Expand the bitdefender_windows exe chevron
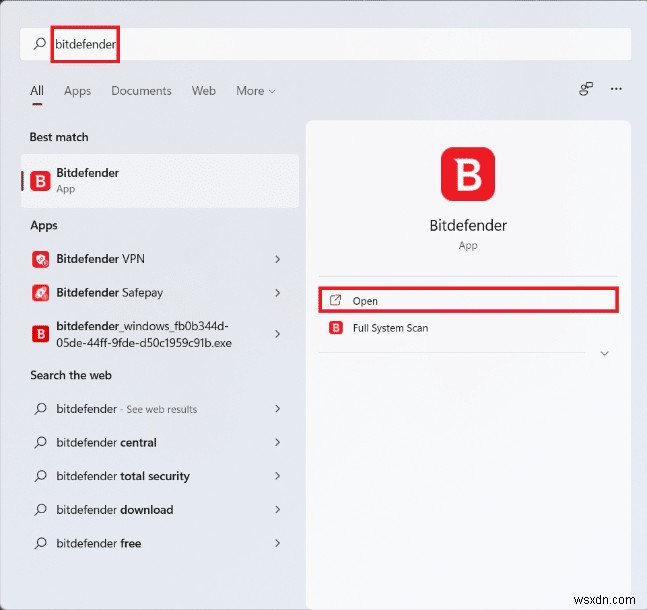Screen dimensions: 647x610 (x=278, y=334)
